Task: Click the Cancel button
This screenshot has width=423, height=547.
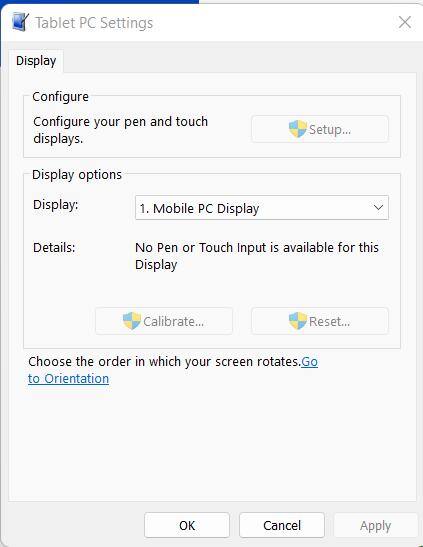Action: click(x=282, y=525)
